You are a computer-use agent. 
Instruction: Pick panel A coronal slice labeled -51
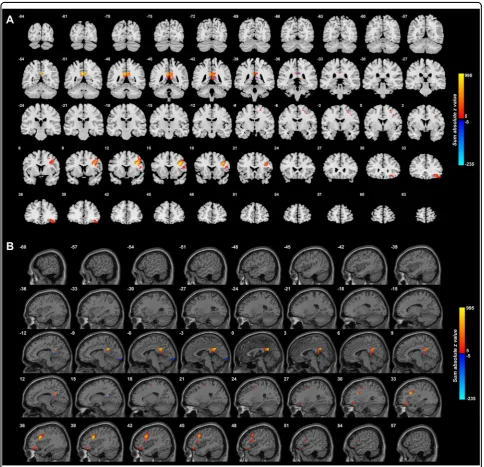click(83, 78)
